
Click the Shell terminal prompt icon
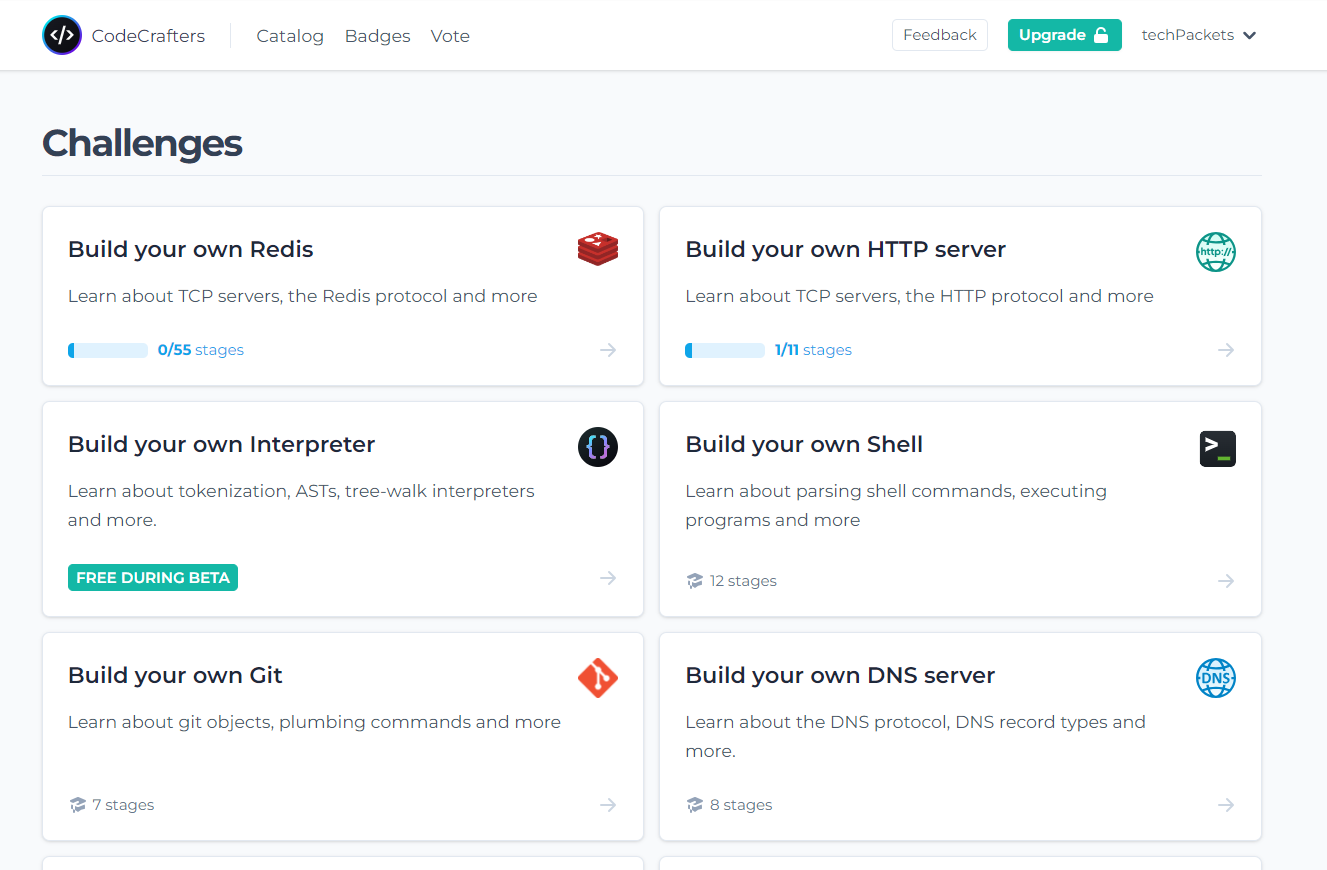1217,448
